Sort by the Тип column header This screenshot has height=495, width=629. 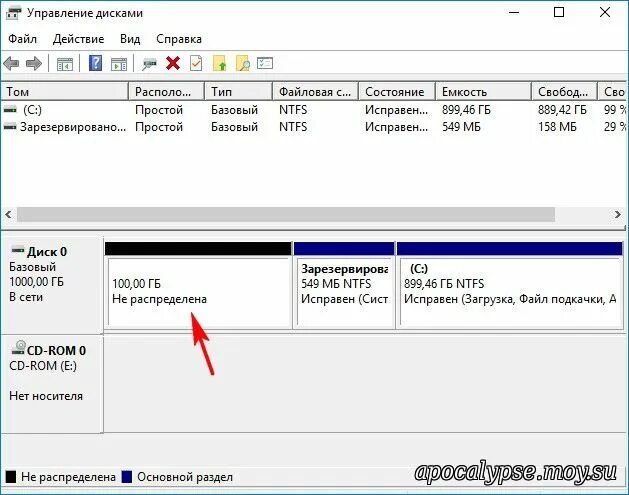click(x=239, y=92)
